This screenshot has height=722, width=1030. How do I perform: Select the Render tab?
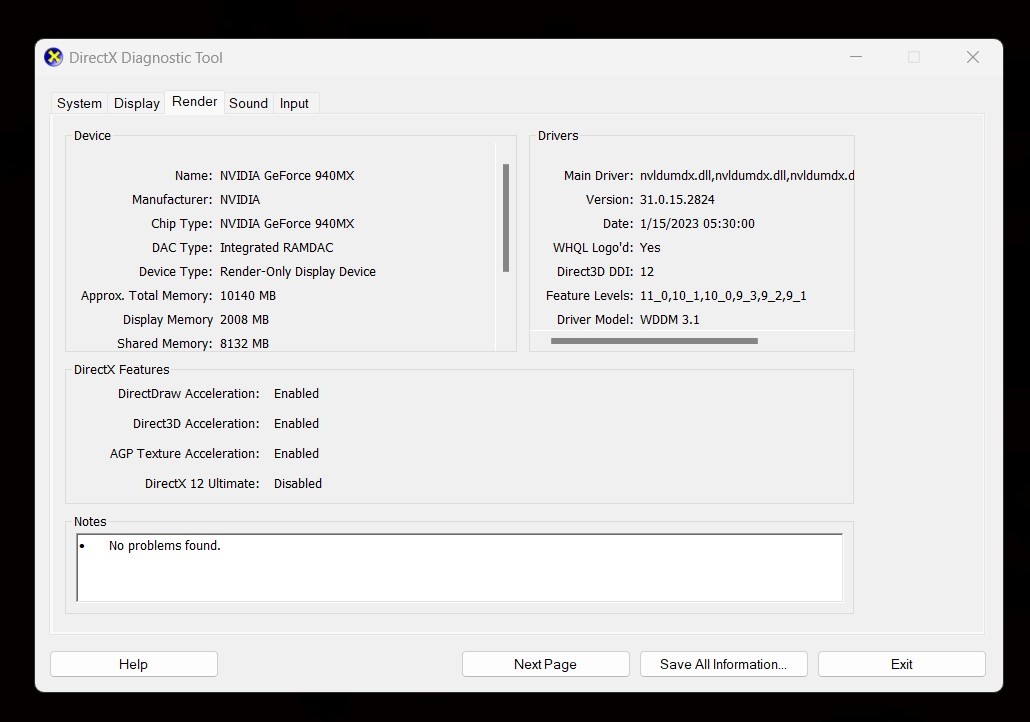pyautogui.click(x=194, y=102)
